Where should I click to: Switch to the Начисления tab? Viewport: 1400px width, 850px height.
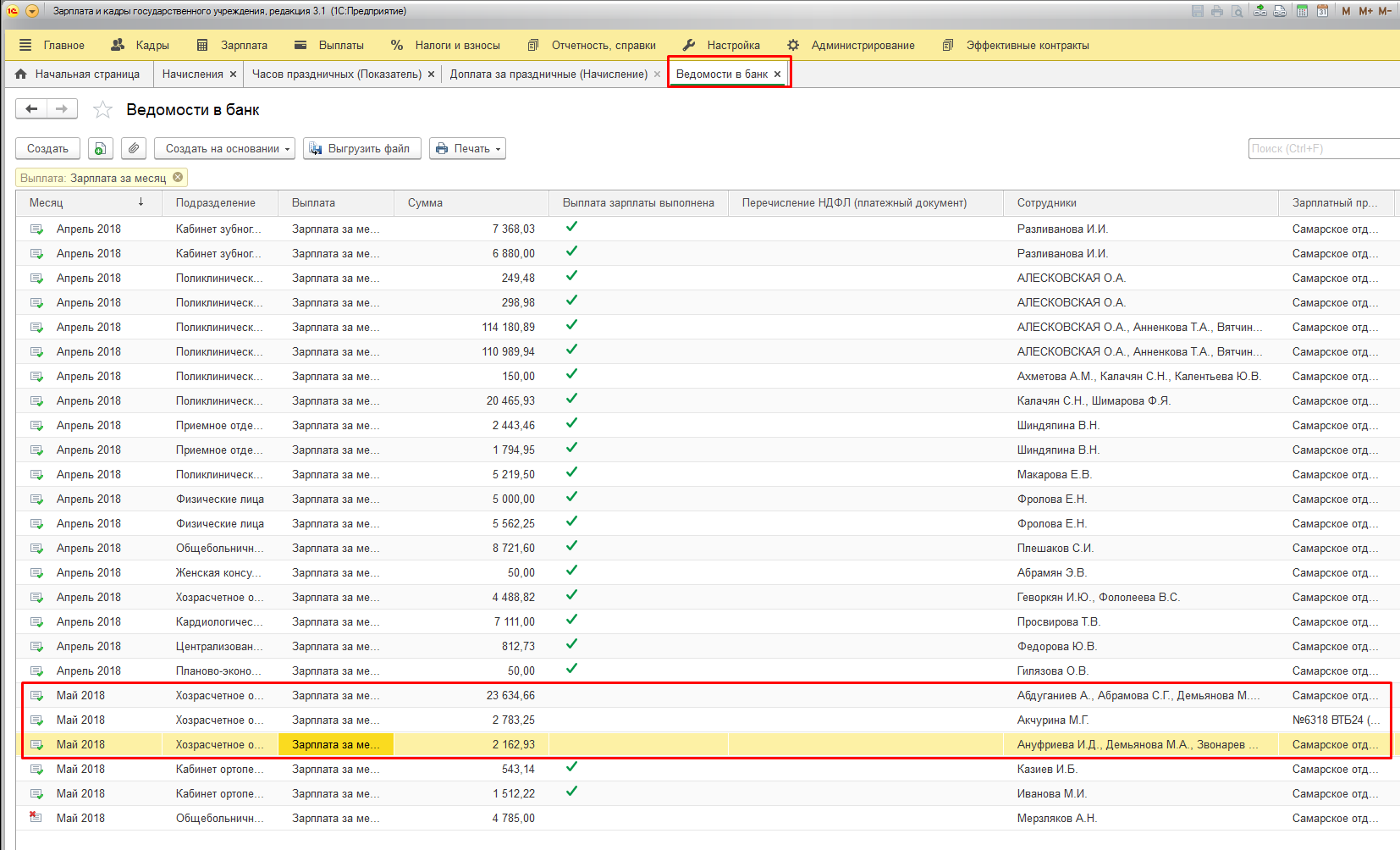(192, 75)
